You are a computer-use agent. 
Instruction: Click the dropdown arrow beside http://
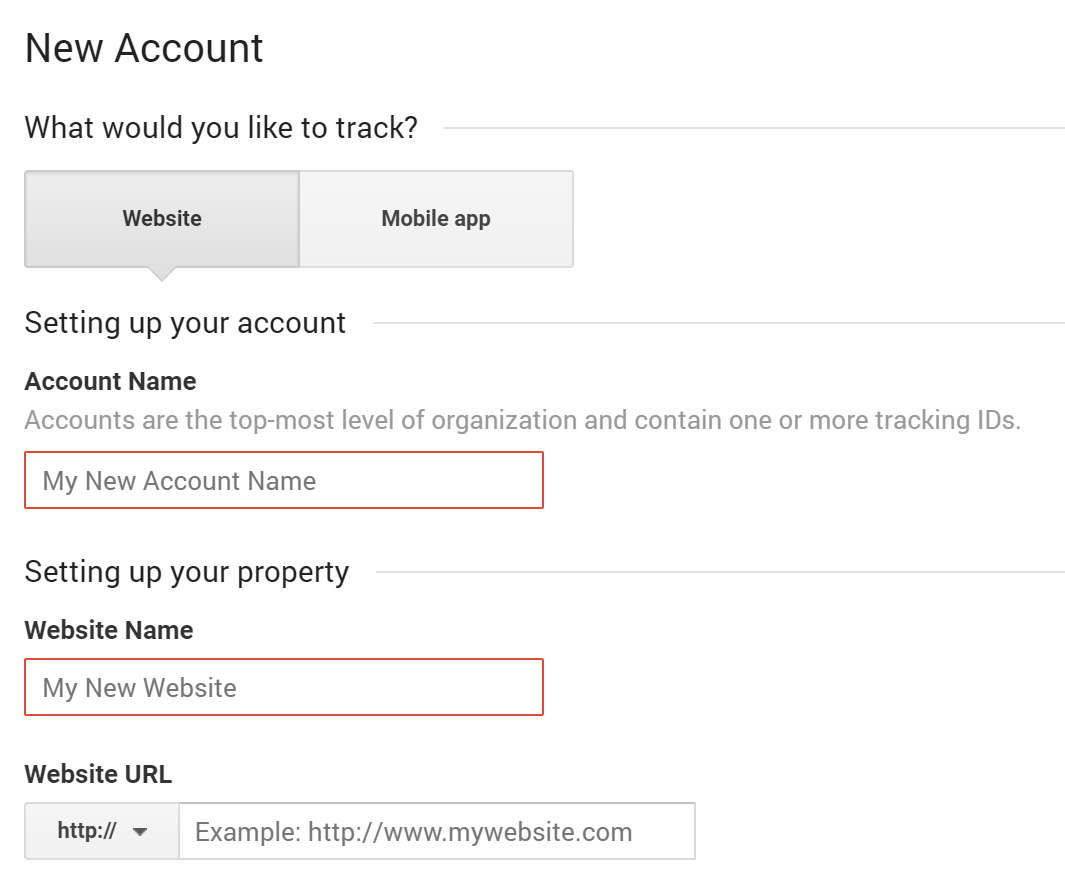tap(140, 832)
